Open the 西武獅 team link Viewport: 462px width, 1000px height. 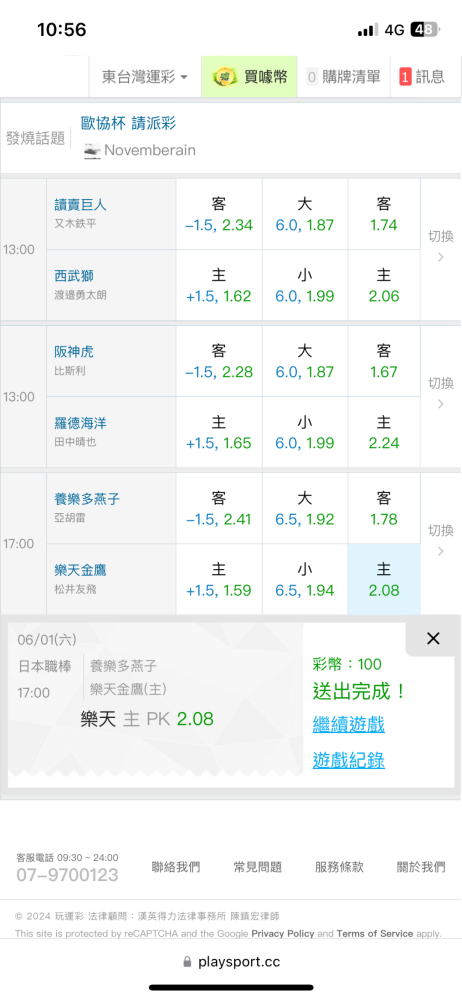pyautogui.click(x=75, y=276)
